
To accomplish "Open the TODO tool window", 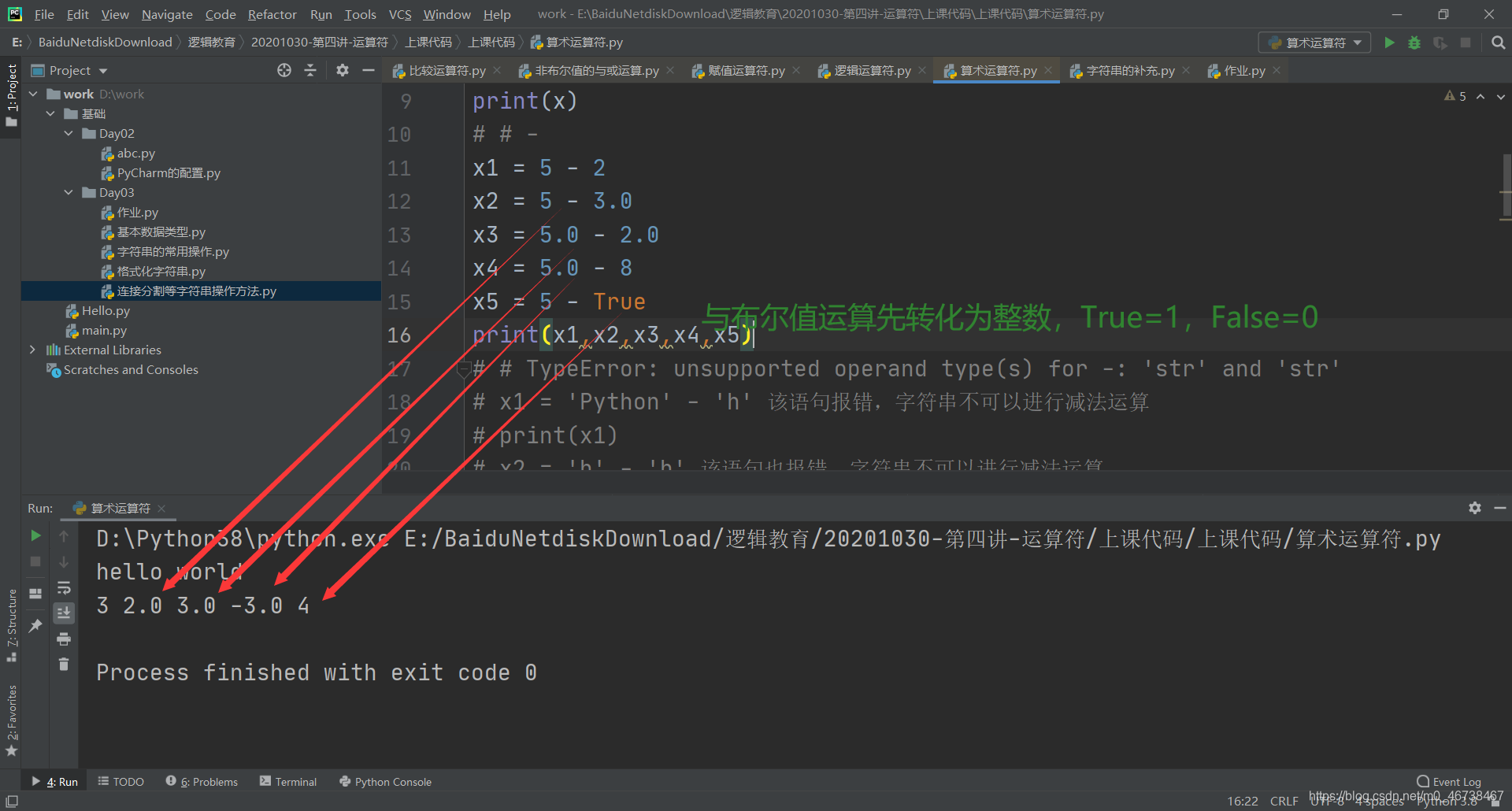I will (x=121, y=782).
